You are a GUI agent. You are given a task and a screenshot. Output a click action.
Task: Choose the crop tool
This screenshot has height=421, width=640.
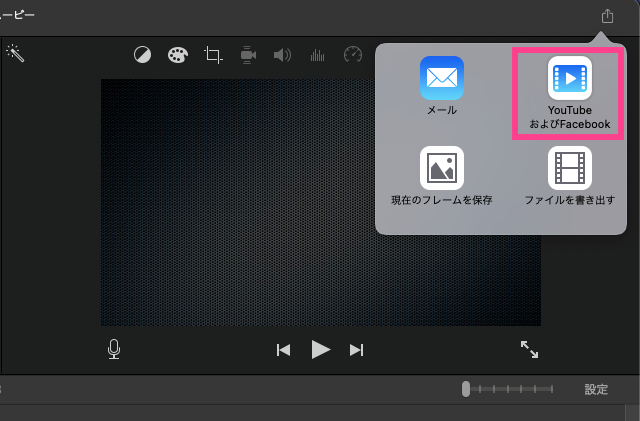[x=213, y=55]
